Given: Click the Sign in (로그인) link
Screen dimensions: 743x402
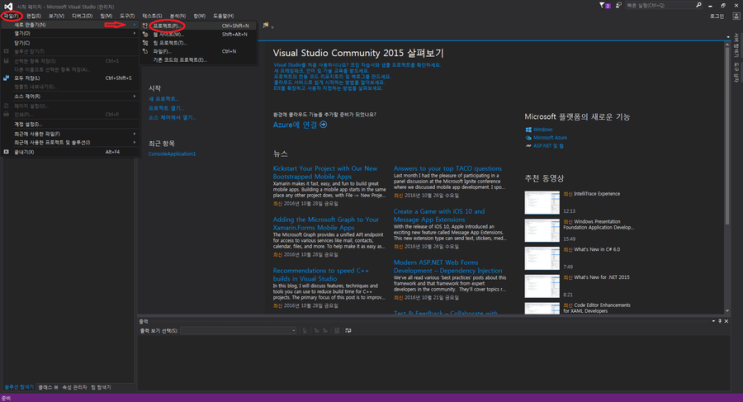Looking at the screenshot, I should (x=717, y=16).
